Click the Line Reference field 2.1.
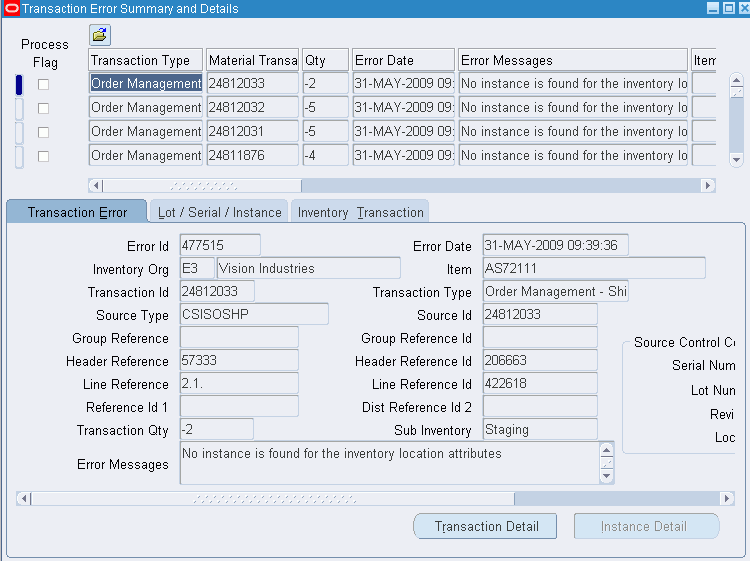 click(x=239, y=383)
